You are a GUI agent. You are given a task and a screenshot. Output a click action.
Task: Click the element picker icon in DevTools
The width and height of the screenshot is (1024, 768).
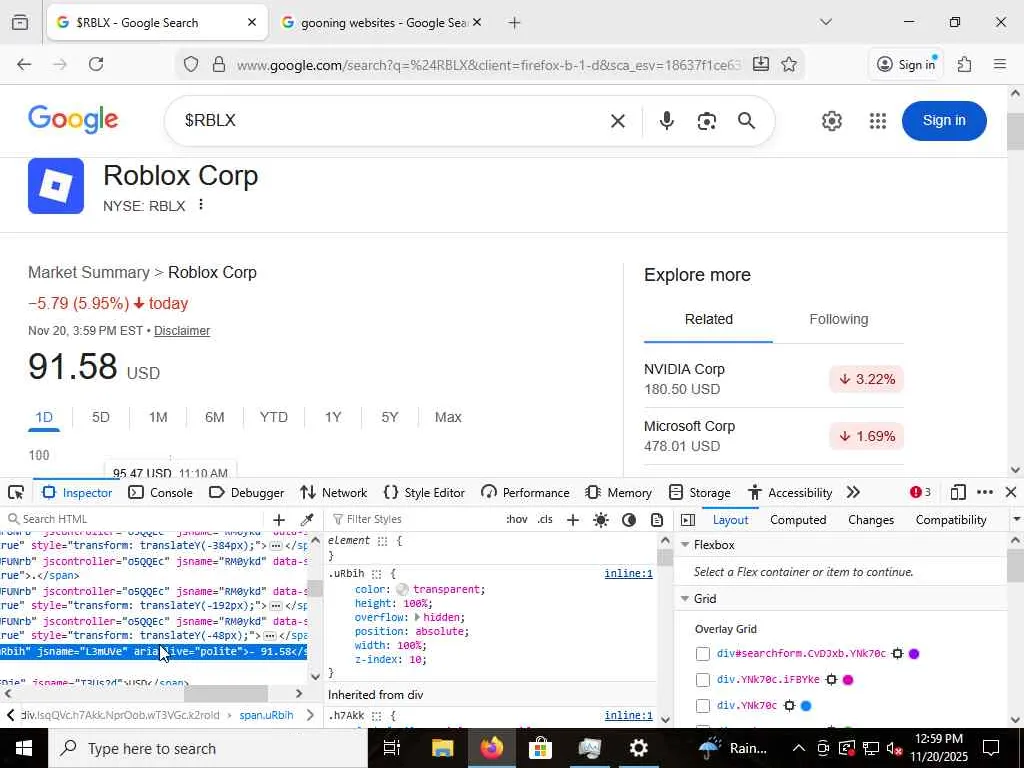(x=16, y=492)
